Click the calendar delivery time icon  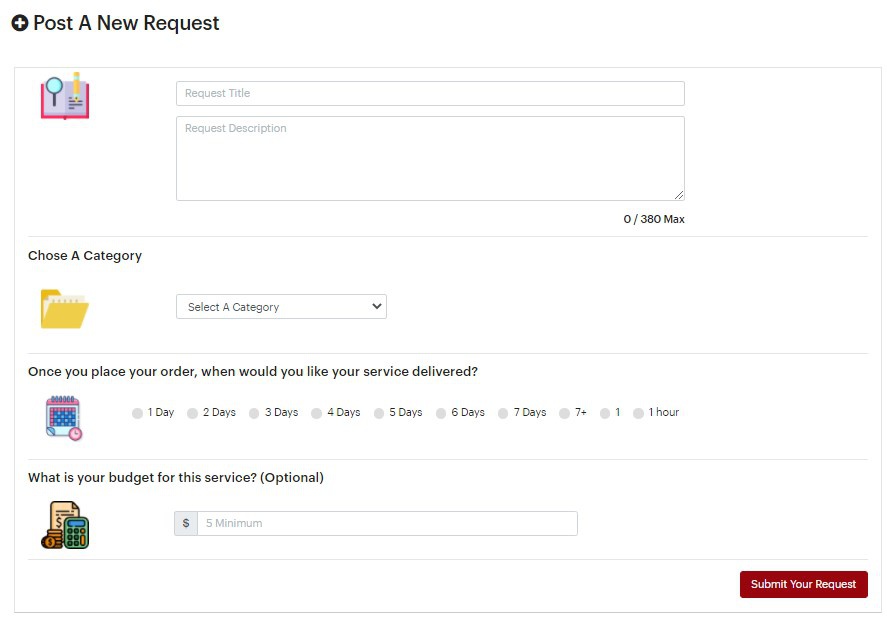(64, 418)
